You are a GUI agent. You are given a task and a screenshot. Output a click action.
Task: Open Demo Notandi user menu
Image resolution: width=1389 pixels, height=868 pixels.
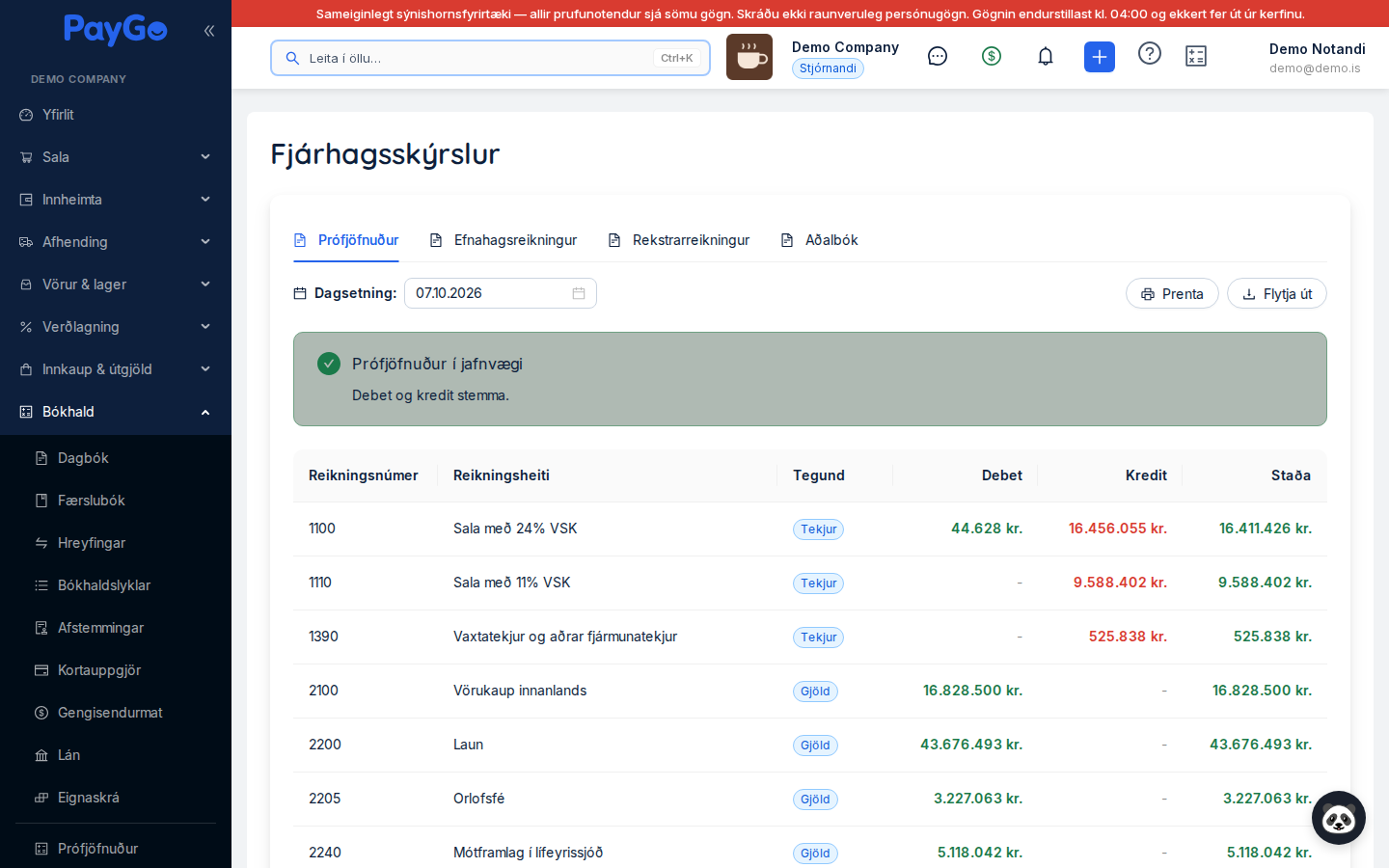tap(1317, 57)
